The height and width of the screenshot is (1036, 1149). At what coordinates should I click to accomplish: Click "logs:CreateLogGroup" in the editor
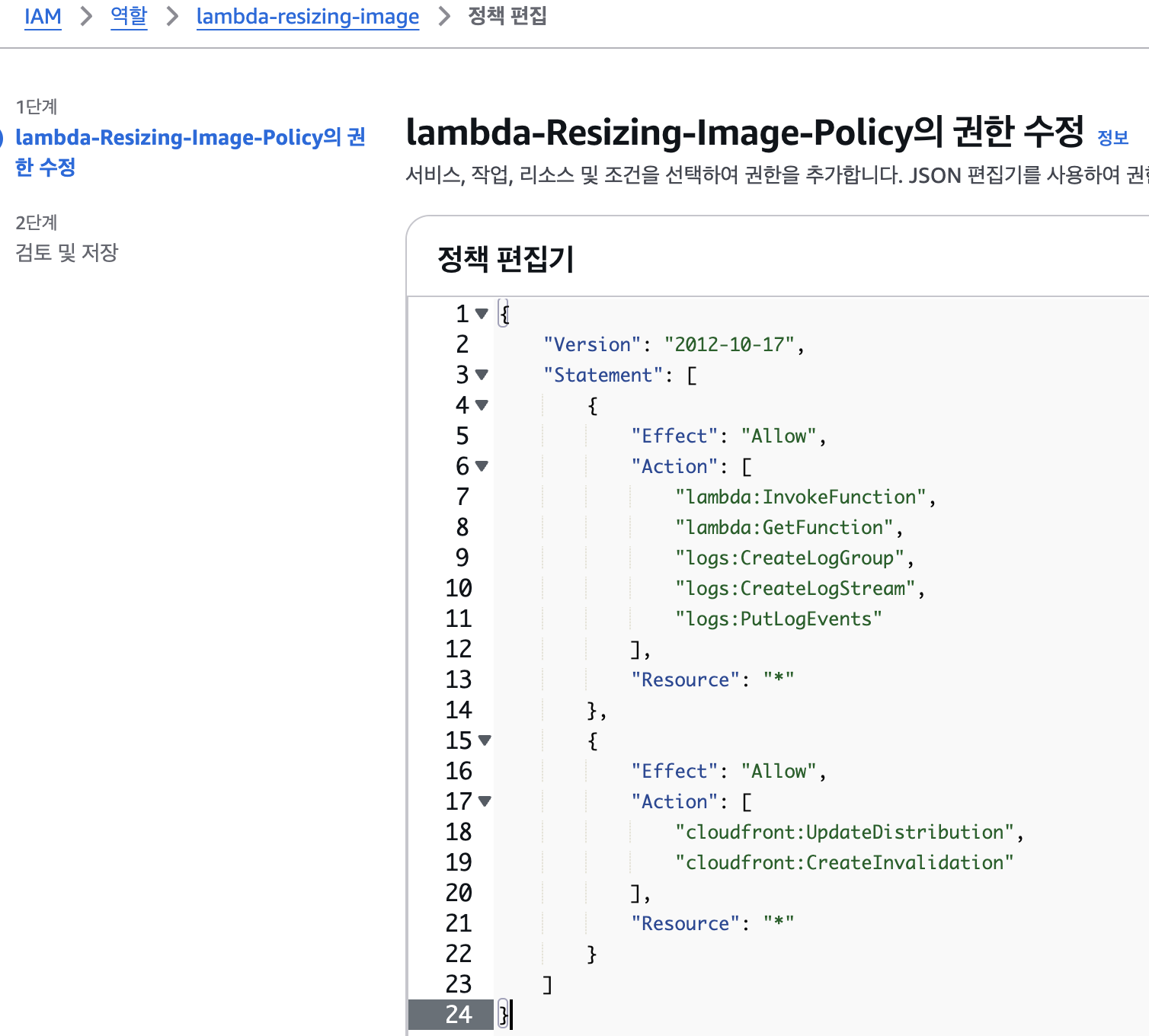[x=789, y=558]
